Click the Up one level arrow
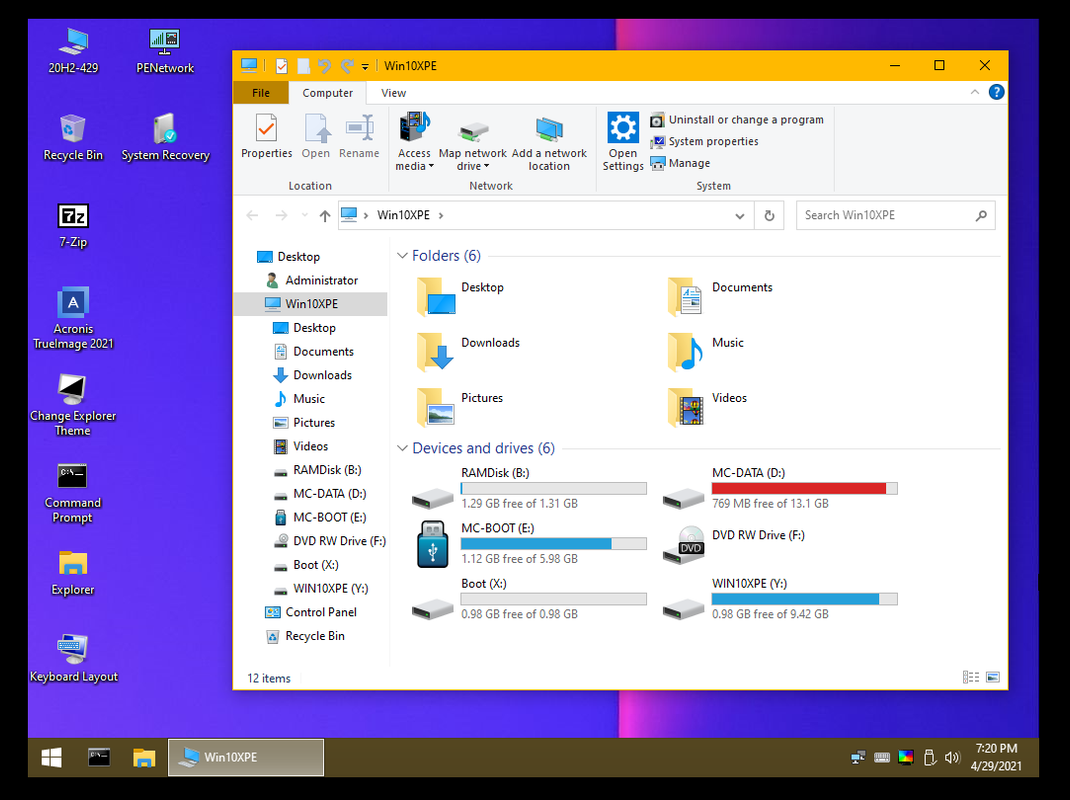The image size is (1070, 800). [325, 216]
